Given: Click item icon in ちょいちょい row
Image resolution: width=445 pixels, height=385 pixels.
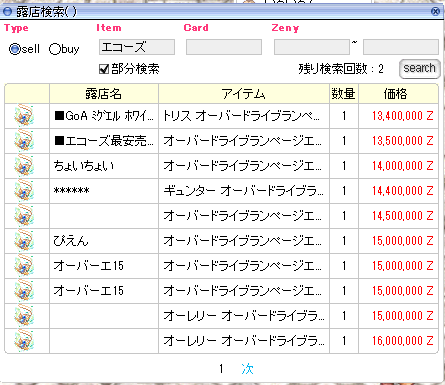Looking at the screenshot, I should (24, 166).
